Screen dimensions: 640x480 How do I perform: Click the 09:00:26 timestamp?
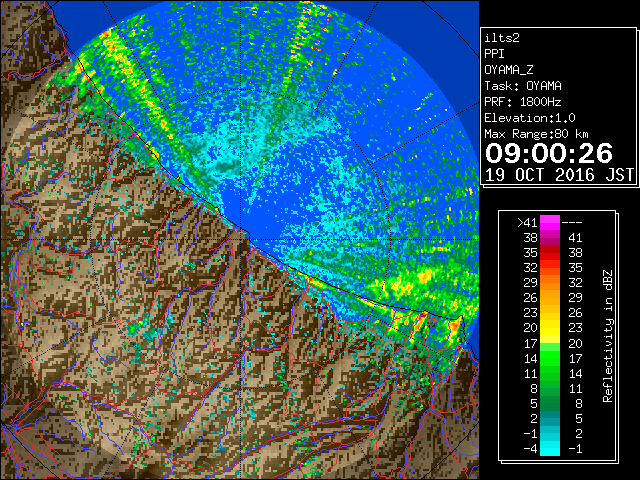coord(549,153)
